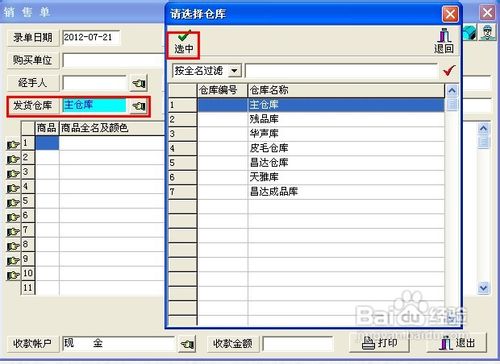The width and height of the screenshot is (500, 364).
Task: Click the hand pointer icon for row 1
Action: pyautogui.click(x=13, y=145)
